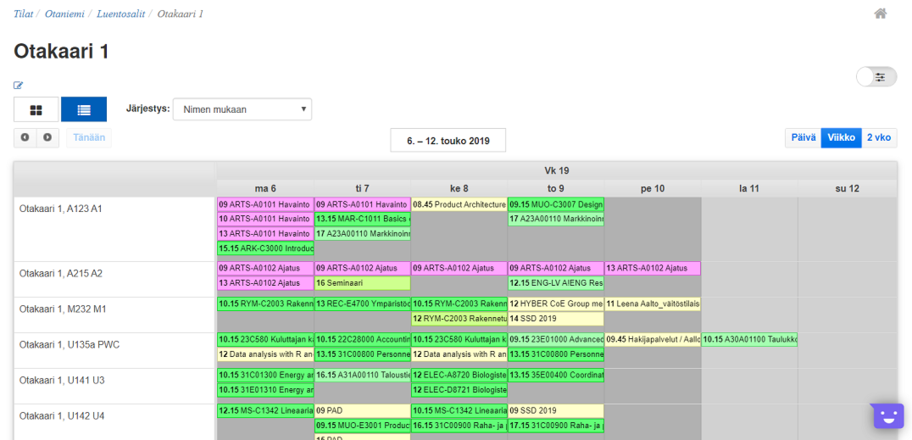Navigate to Otaniemi breadcrumb

(x=63, y=14)
